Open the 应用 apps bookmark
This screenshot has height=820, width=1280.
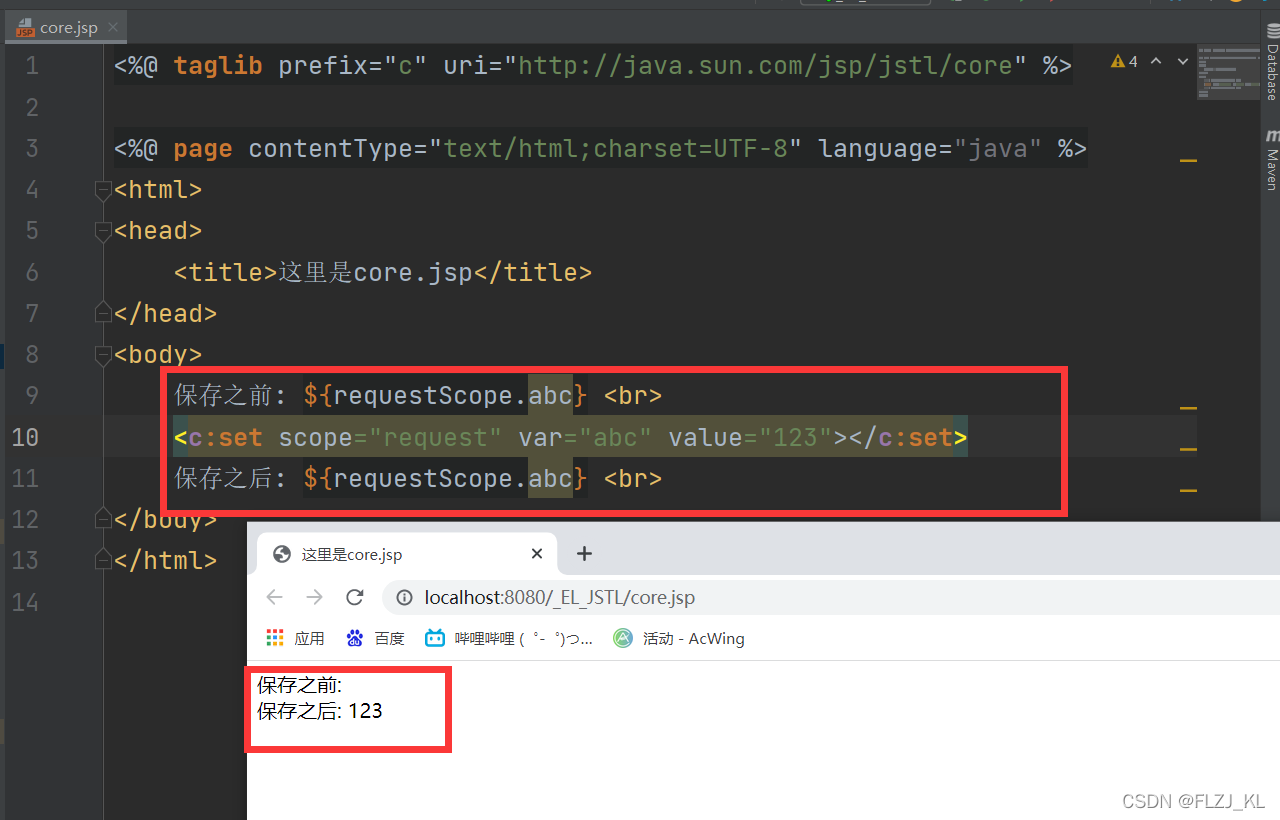click(x=296, y=638)
